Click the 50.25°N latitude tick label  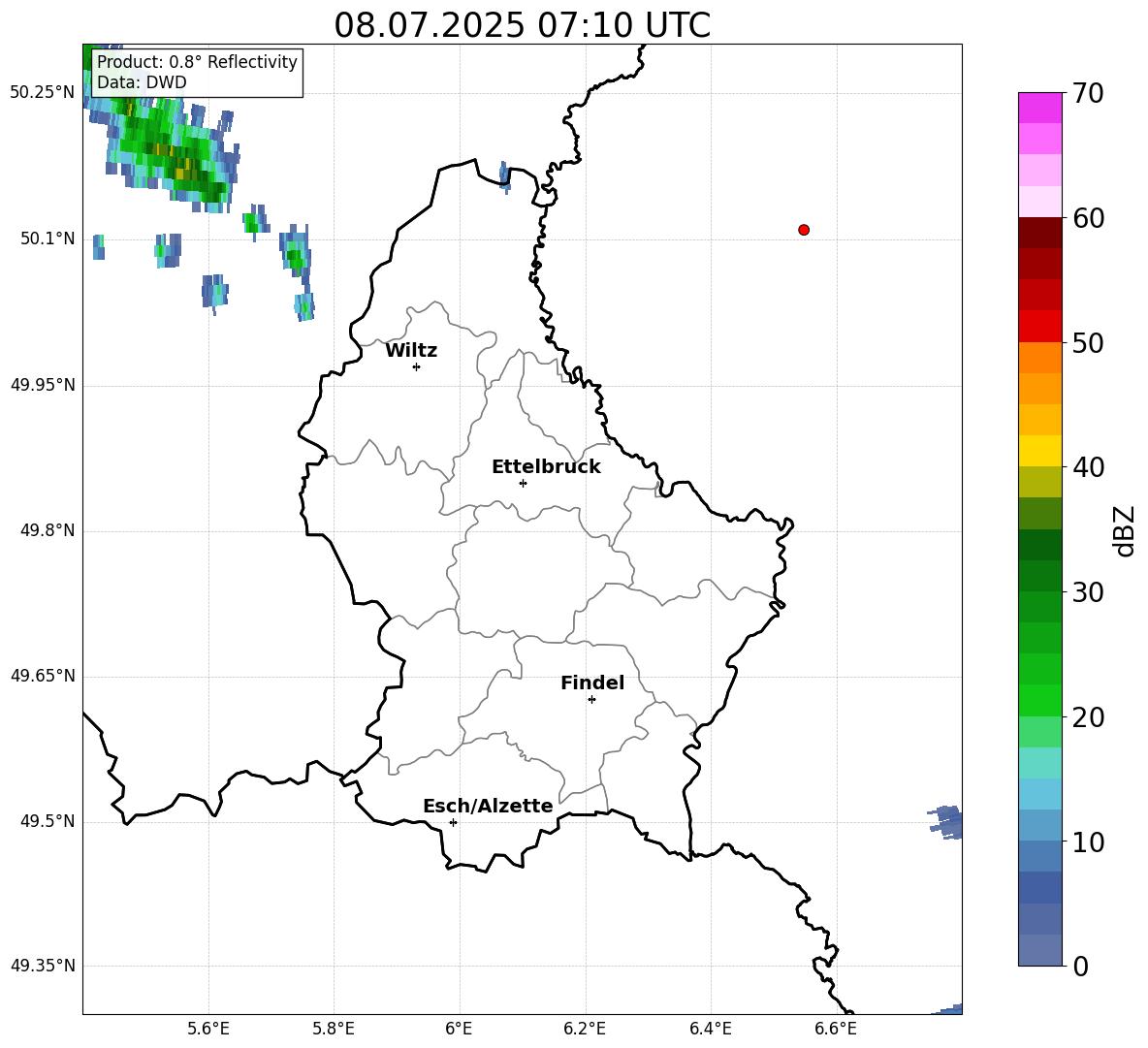coord(43,93)
